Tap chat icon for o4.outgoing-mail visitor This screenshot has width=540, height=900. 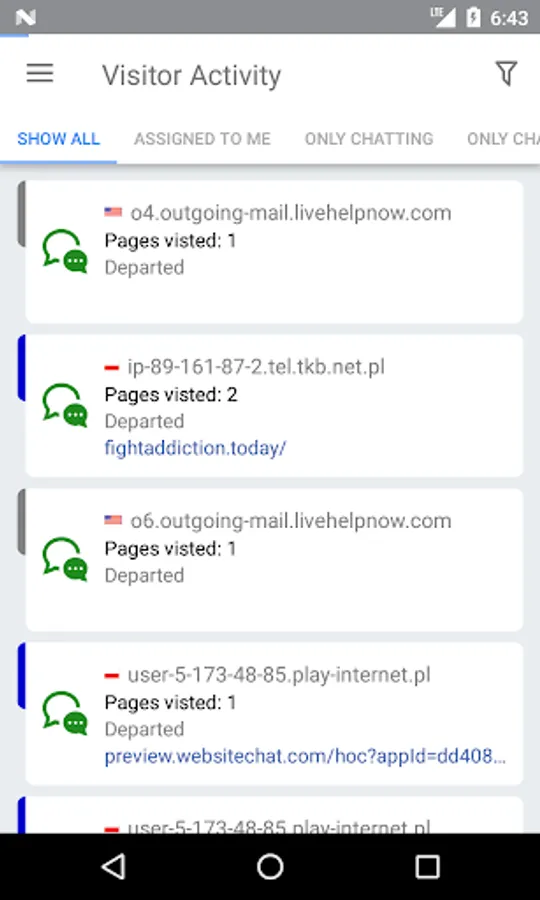(65, 251)
